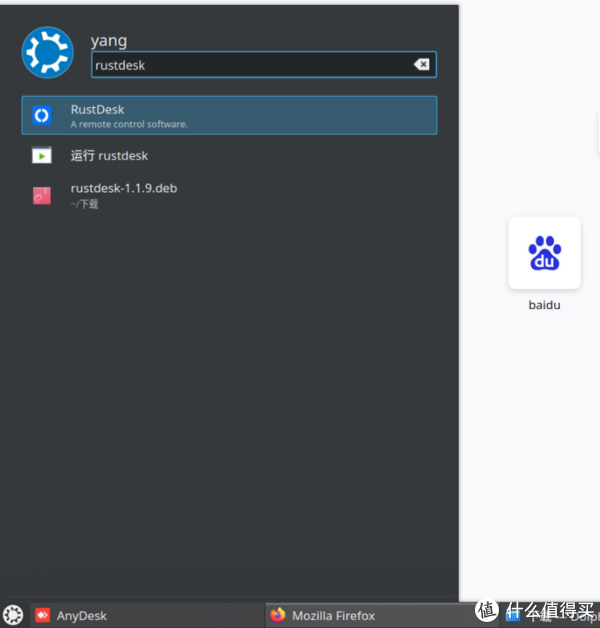The image size is (600, 628).
Task: Click the pink Debian package icon
Action: tap(42, 196)
